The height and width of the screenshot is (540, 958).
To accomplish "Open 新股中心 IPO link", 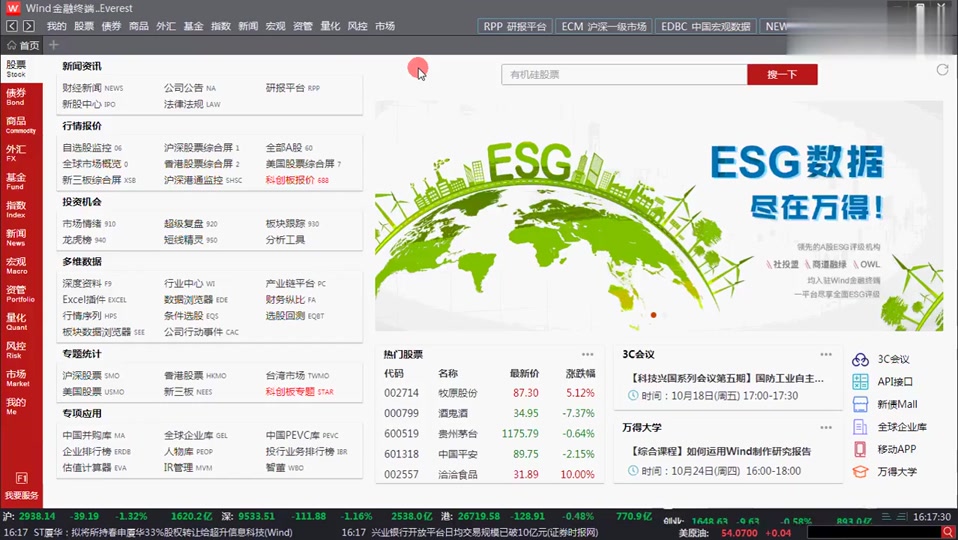I will click(89, 104).
